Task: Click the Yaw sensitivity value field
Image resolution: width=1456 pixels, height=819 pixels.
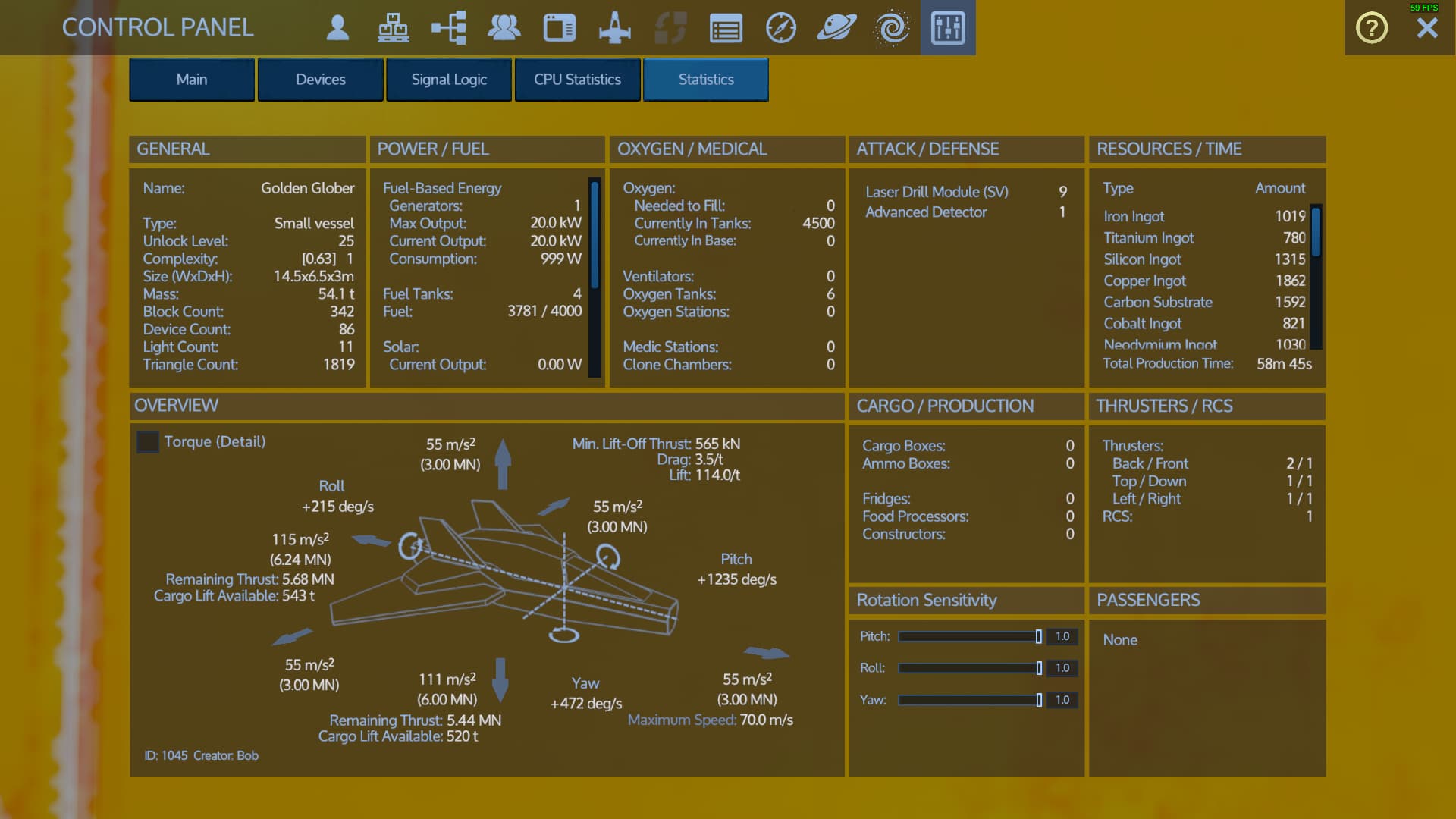Action: (1062, 700)
